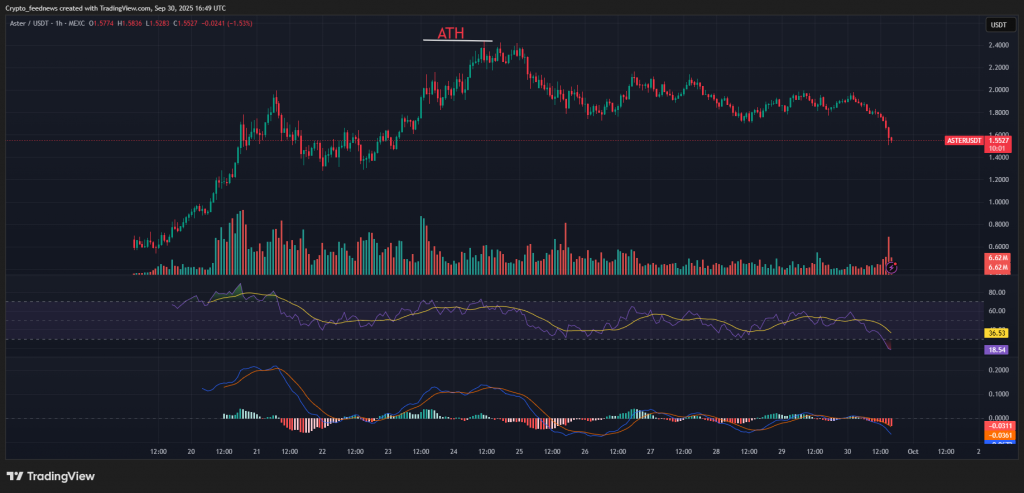The width and height of the screenshot is (1024, 493).
Task: Click the 2.4000 price axis level
Action: pyautogui.click(x=997, y=46)
